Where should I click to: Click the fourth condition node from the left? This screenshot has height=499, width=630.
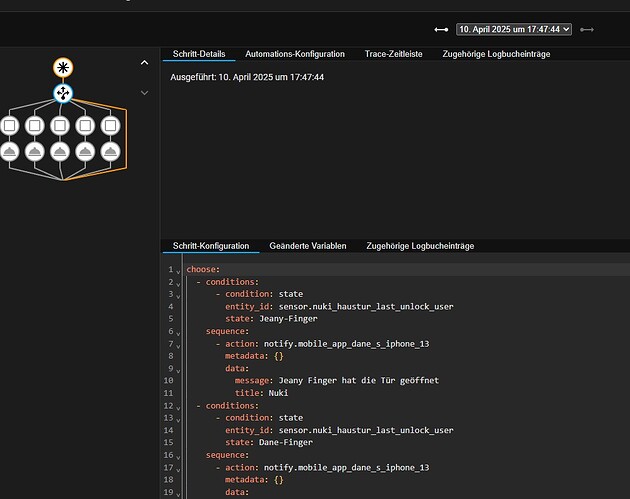(85, 126)
